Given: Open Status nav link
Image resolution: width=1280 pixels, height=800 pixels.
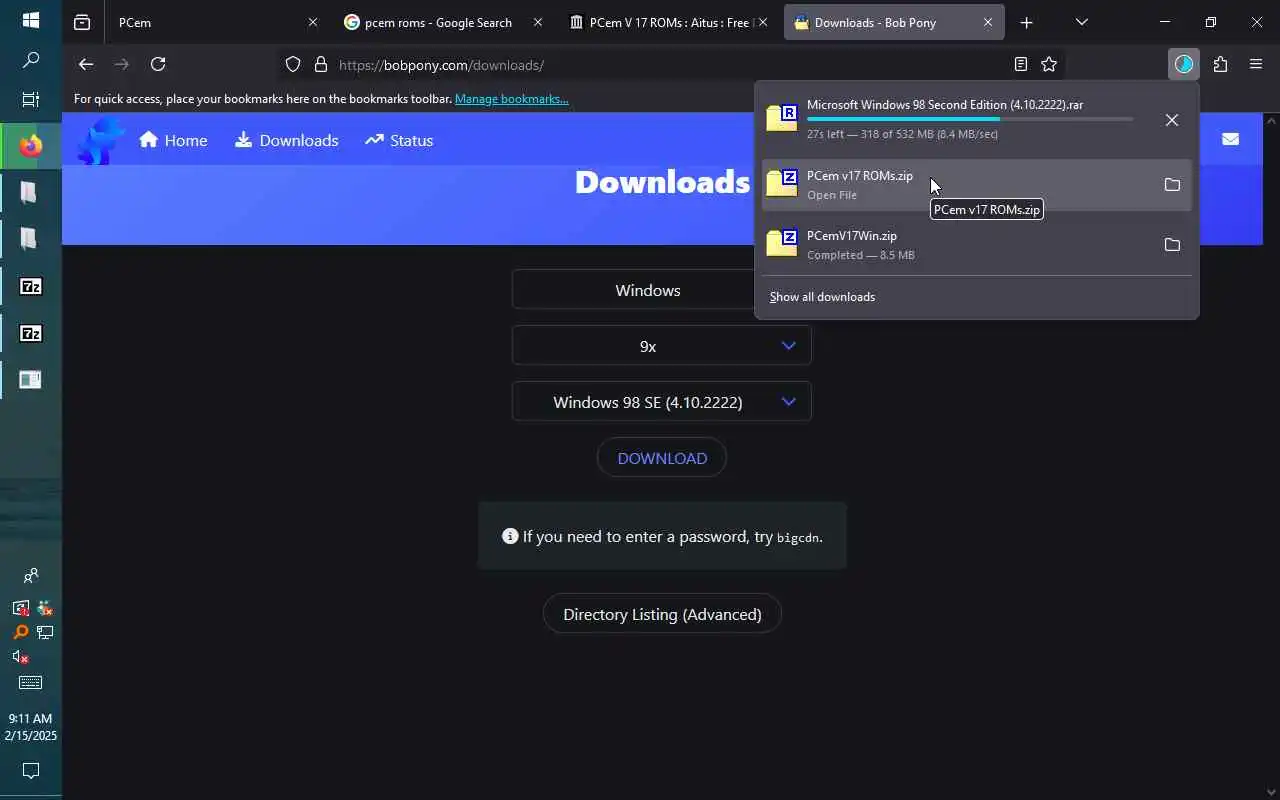Looking at the screenshot, I should pos(399,140).
